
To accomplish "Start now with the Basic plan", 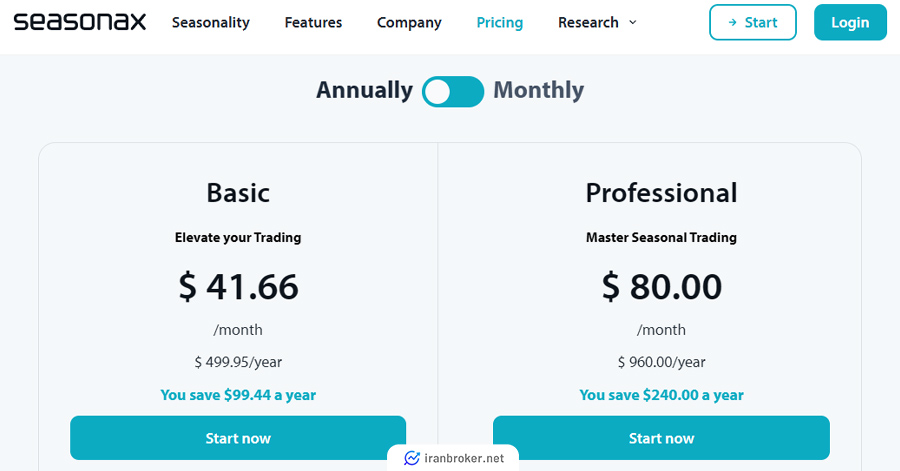I will tap(238, 438).
